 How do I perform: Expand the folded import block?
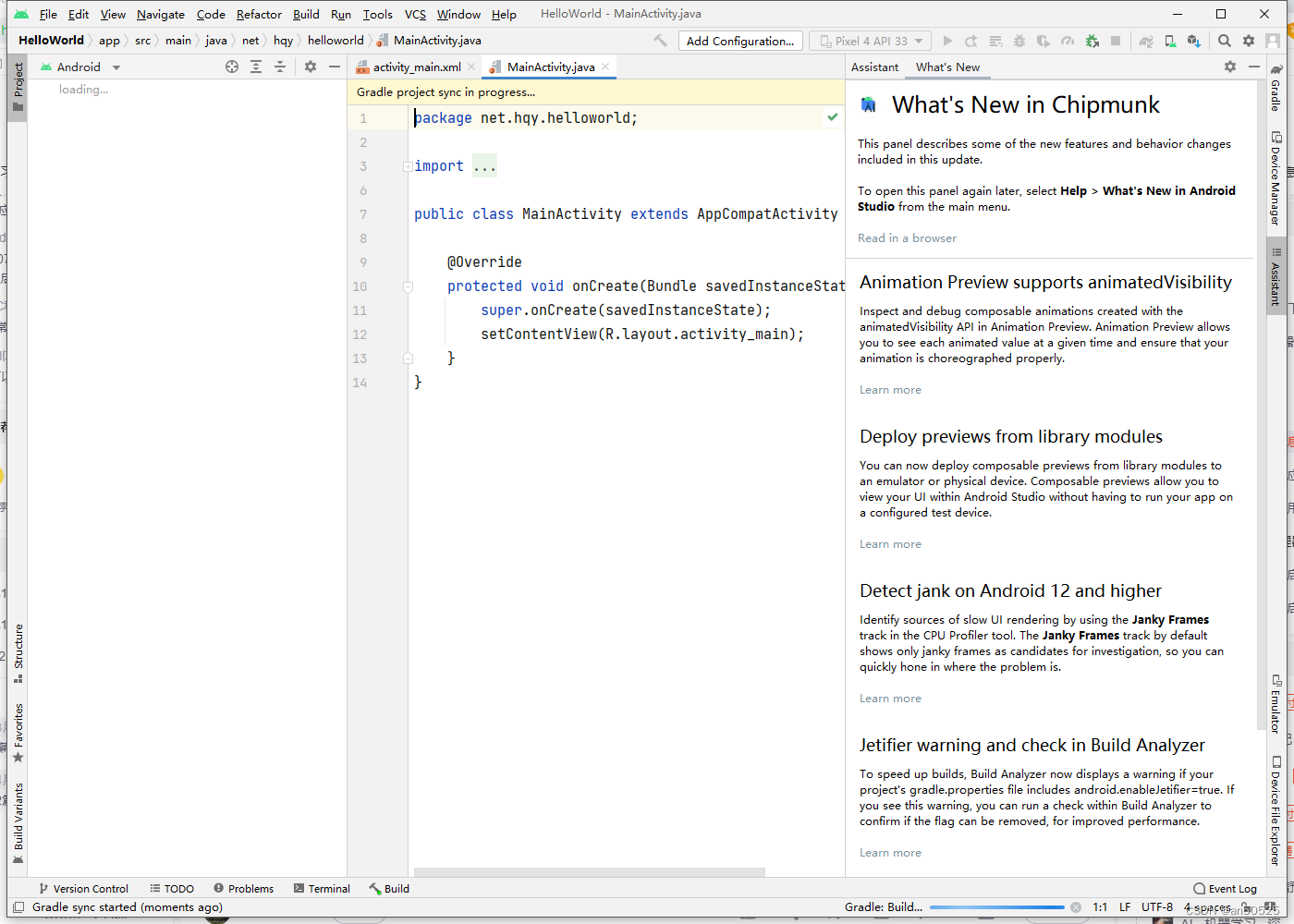click(x=408, y=166)
